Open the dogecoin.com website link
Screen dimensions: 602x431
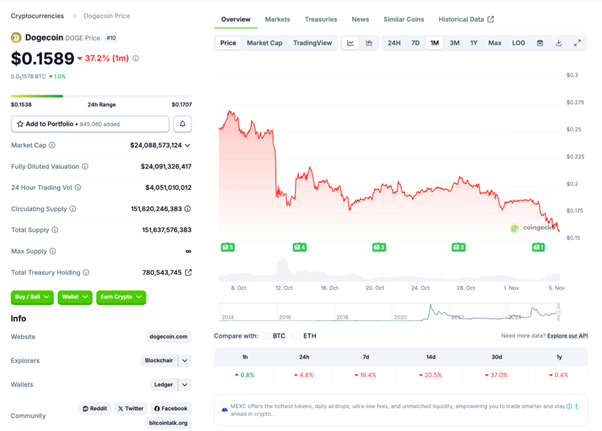[168, 336]
